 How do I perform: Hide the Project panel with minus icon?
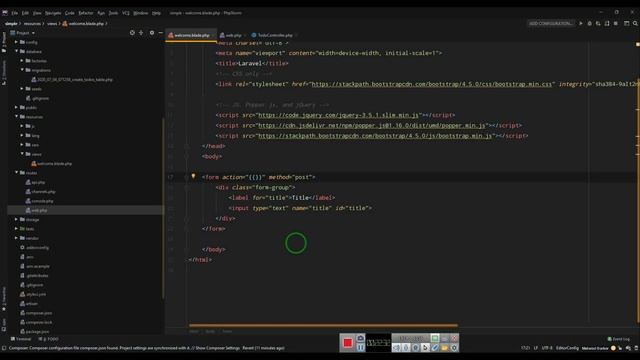tap(160, 33)
